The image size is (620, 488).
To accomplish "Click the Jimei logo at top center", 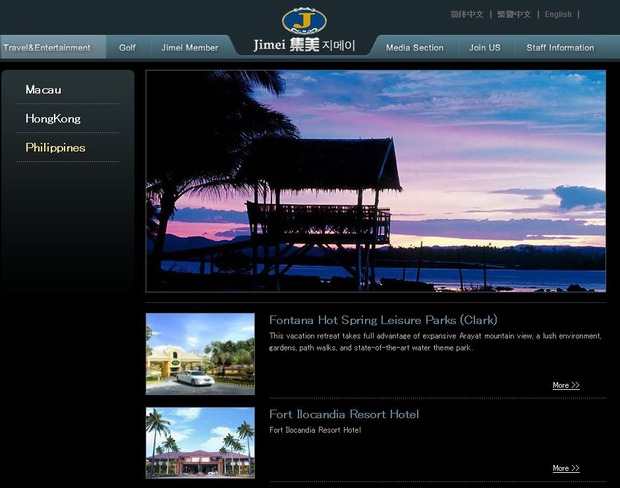I will pos(304,30).
